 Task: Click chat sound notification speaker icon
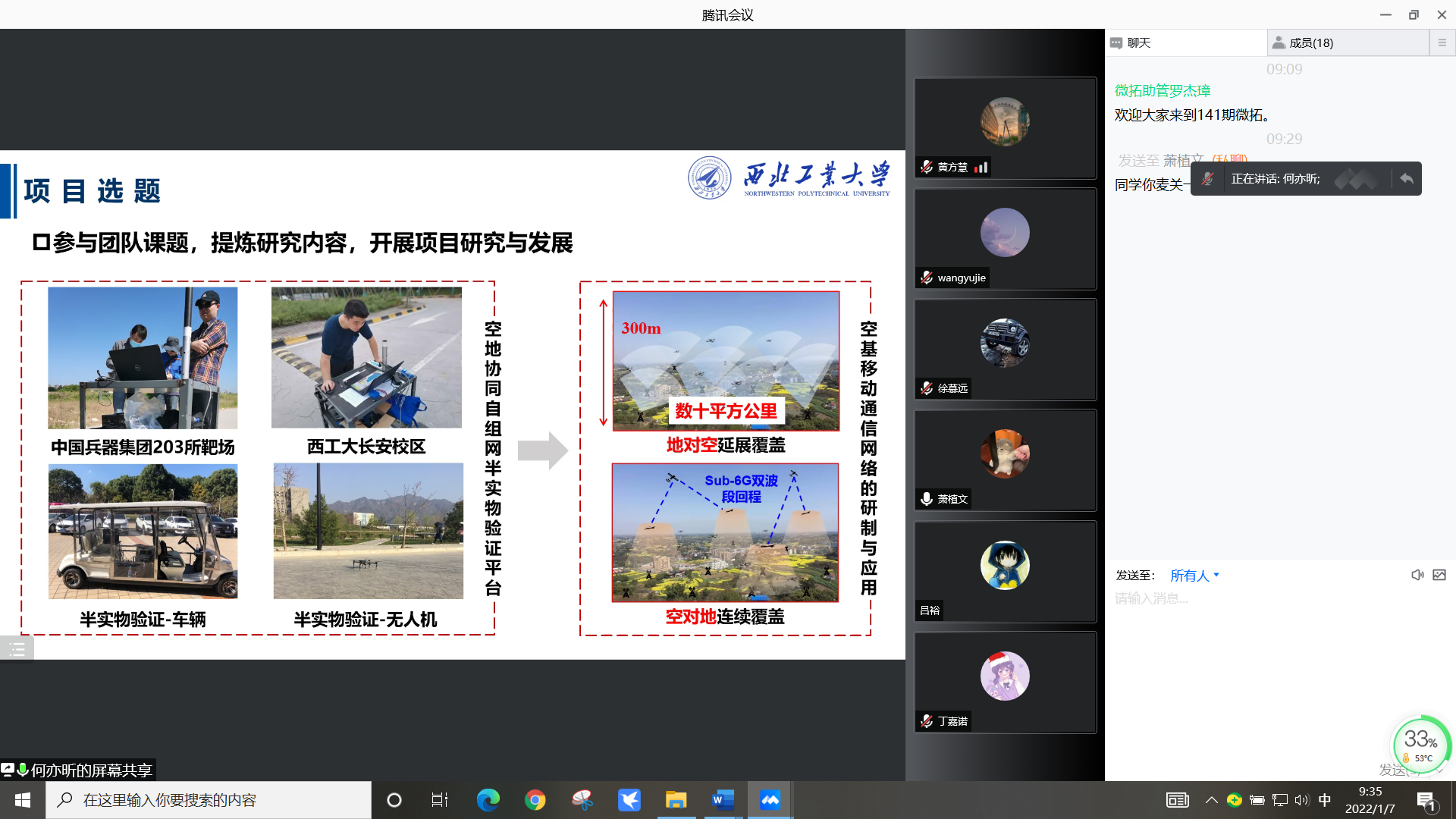(x=1417, y=575)
